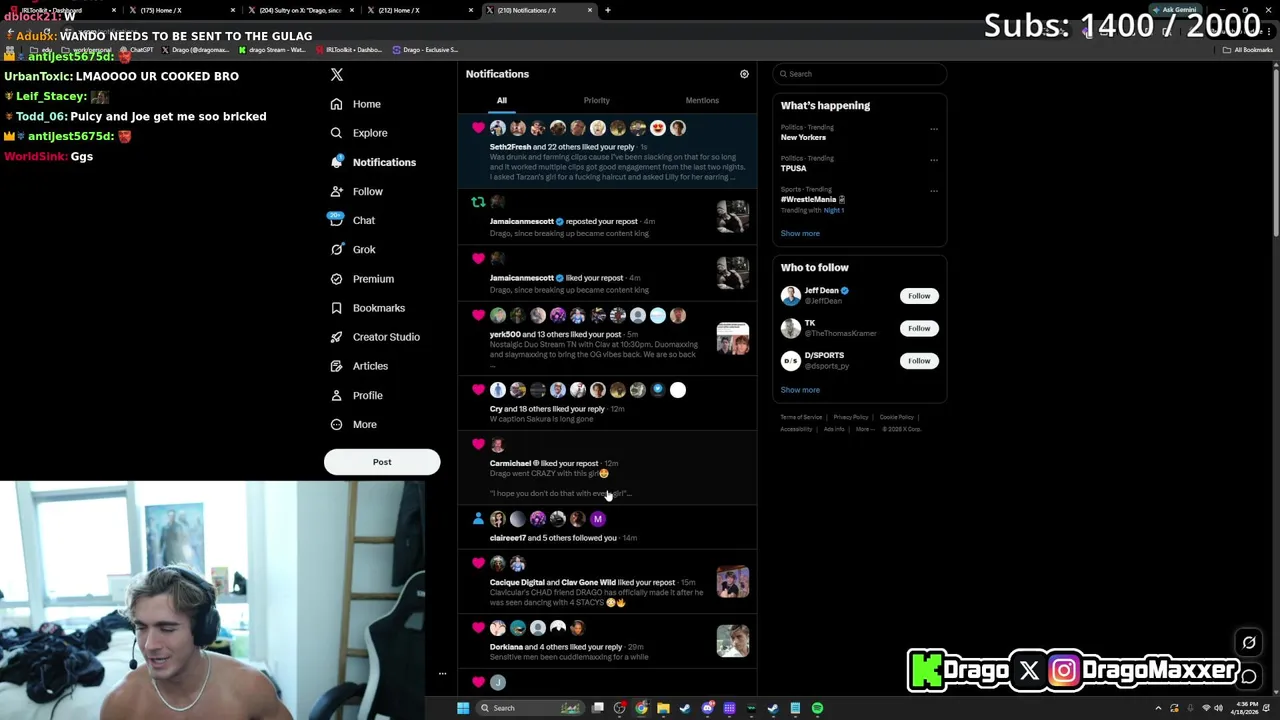Follow D/SPORTS

click(919, 360)
